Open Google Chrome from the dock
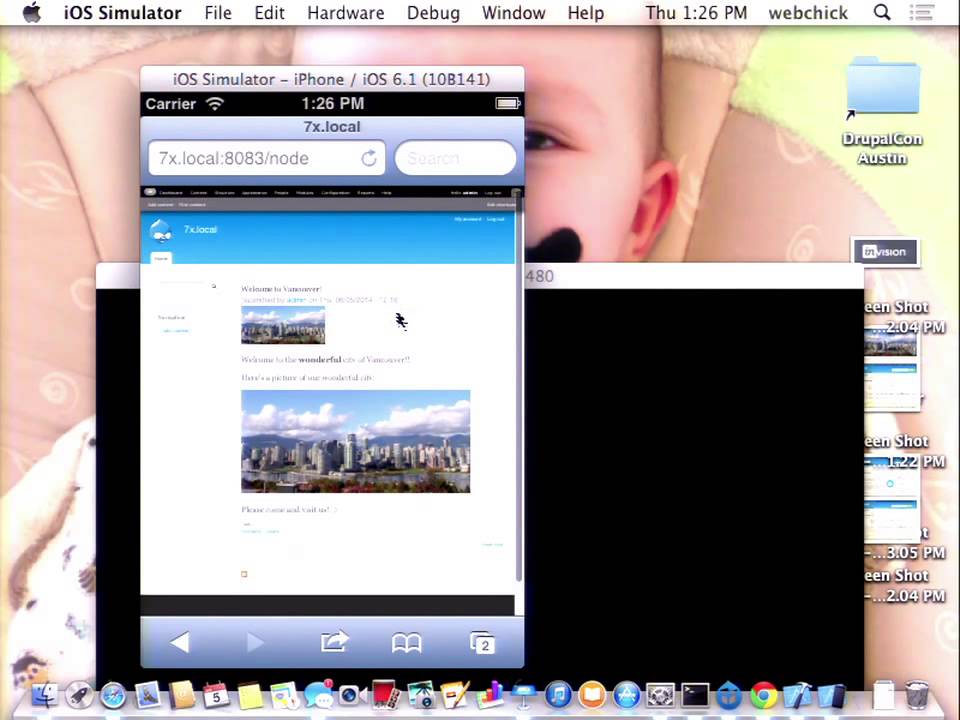The image size is (960, 720). click(763, 696)
